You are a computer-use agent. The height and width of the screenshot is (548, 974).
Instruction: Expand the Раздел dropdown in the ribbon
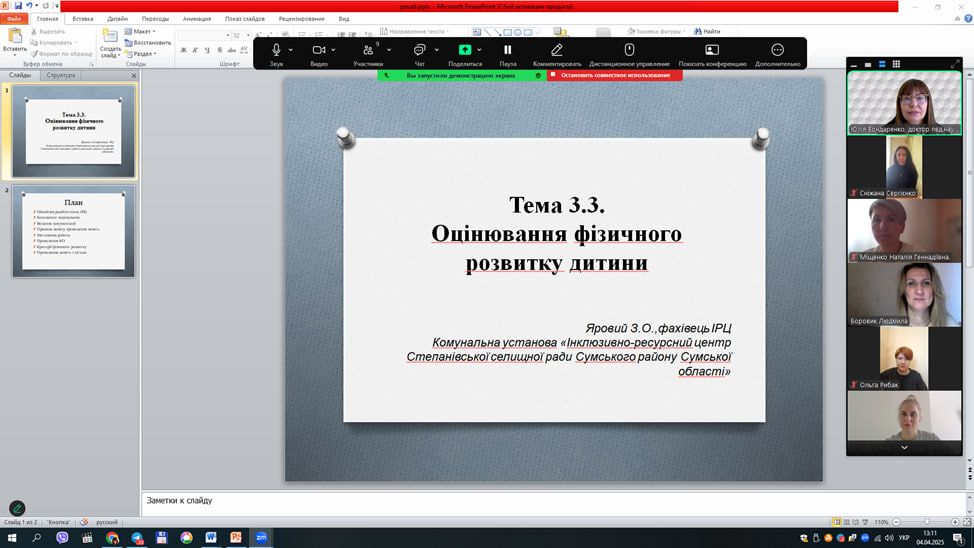click(x=144, y=54)
